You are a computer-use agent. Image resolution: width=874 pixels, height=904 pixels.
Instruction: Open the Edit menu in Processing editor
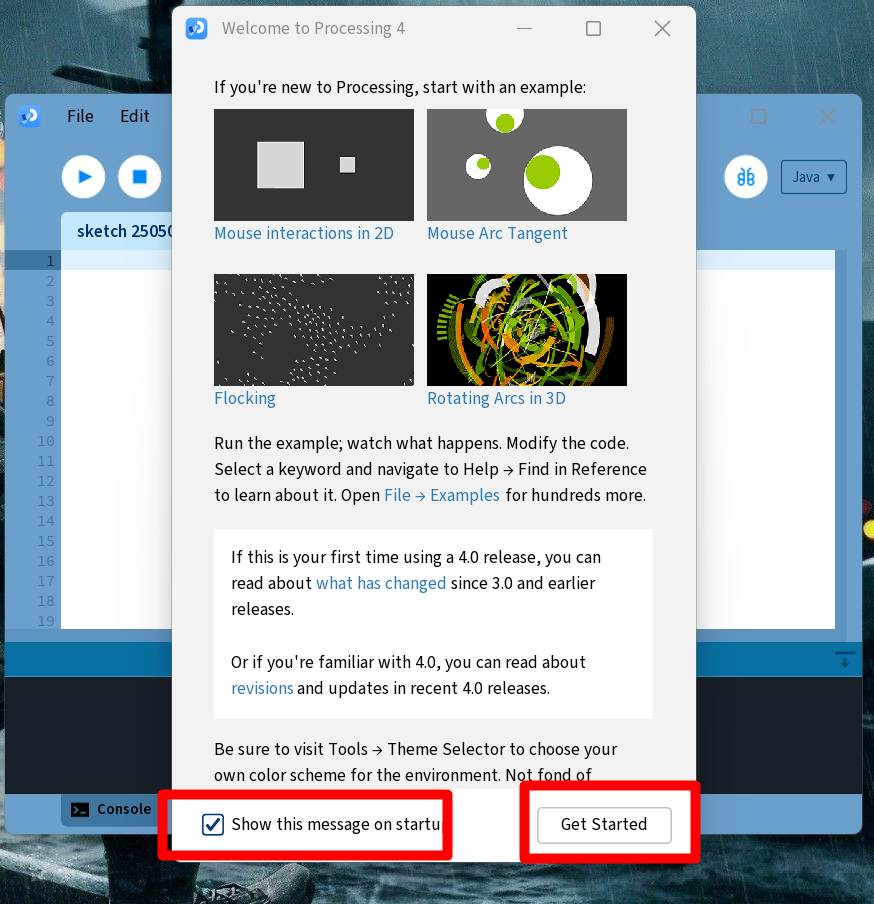[x=135, y=116]
